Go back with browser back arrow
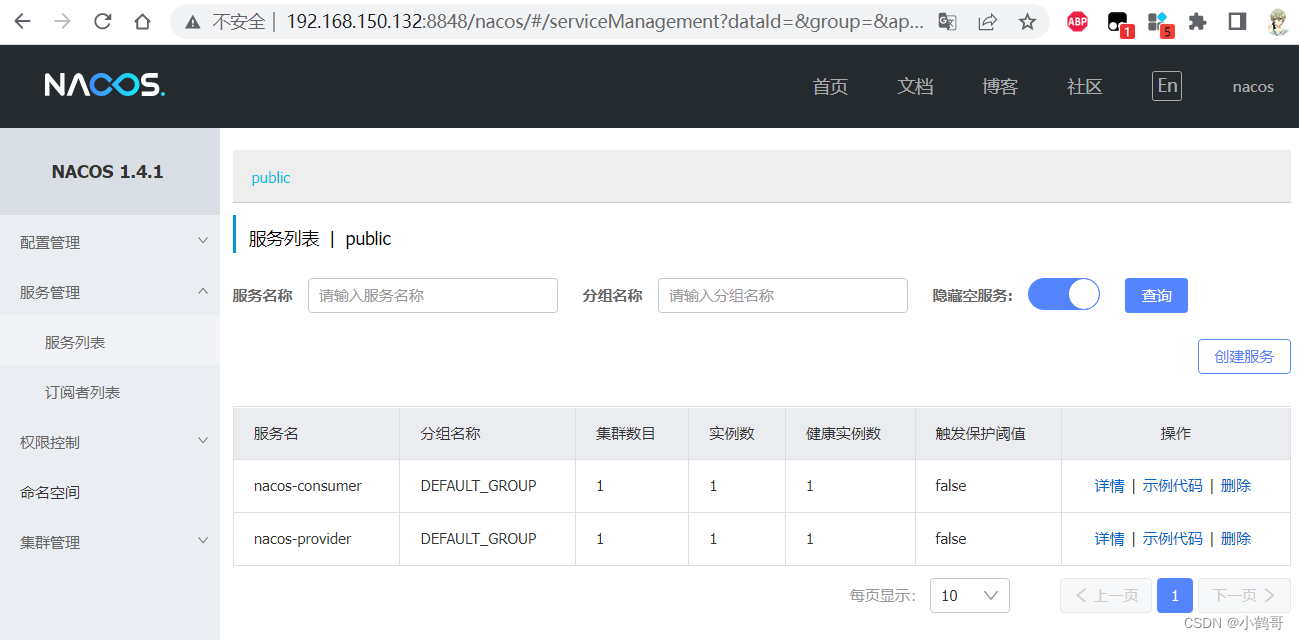This screenshot has height=640, width=1299. point(22,22)
